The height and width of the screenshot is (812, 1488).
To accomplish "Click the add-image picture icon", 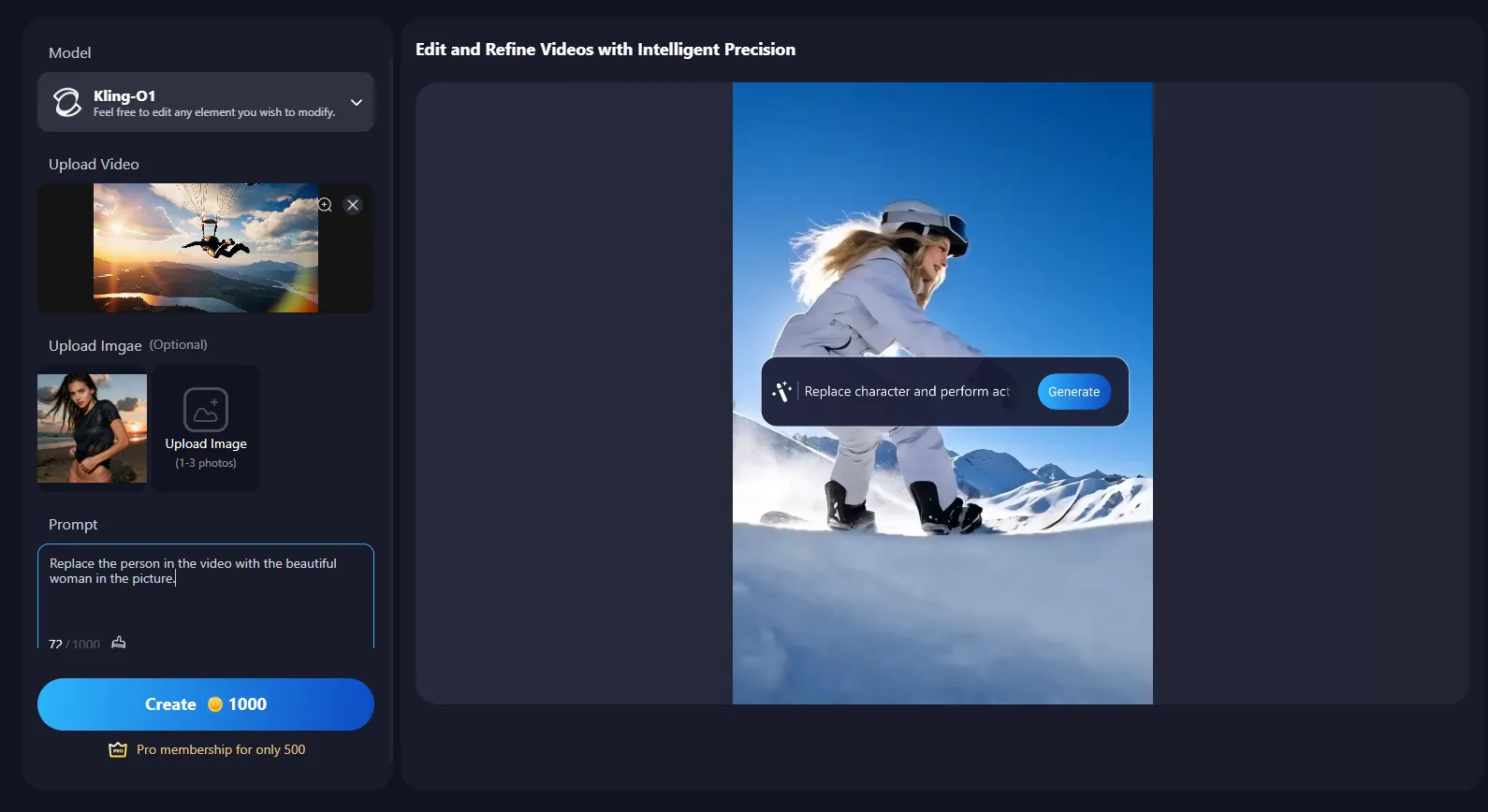I will [206, 410].
